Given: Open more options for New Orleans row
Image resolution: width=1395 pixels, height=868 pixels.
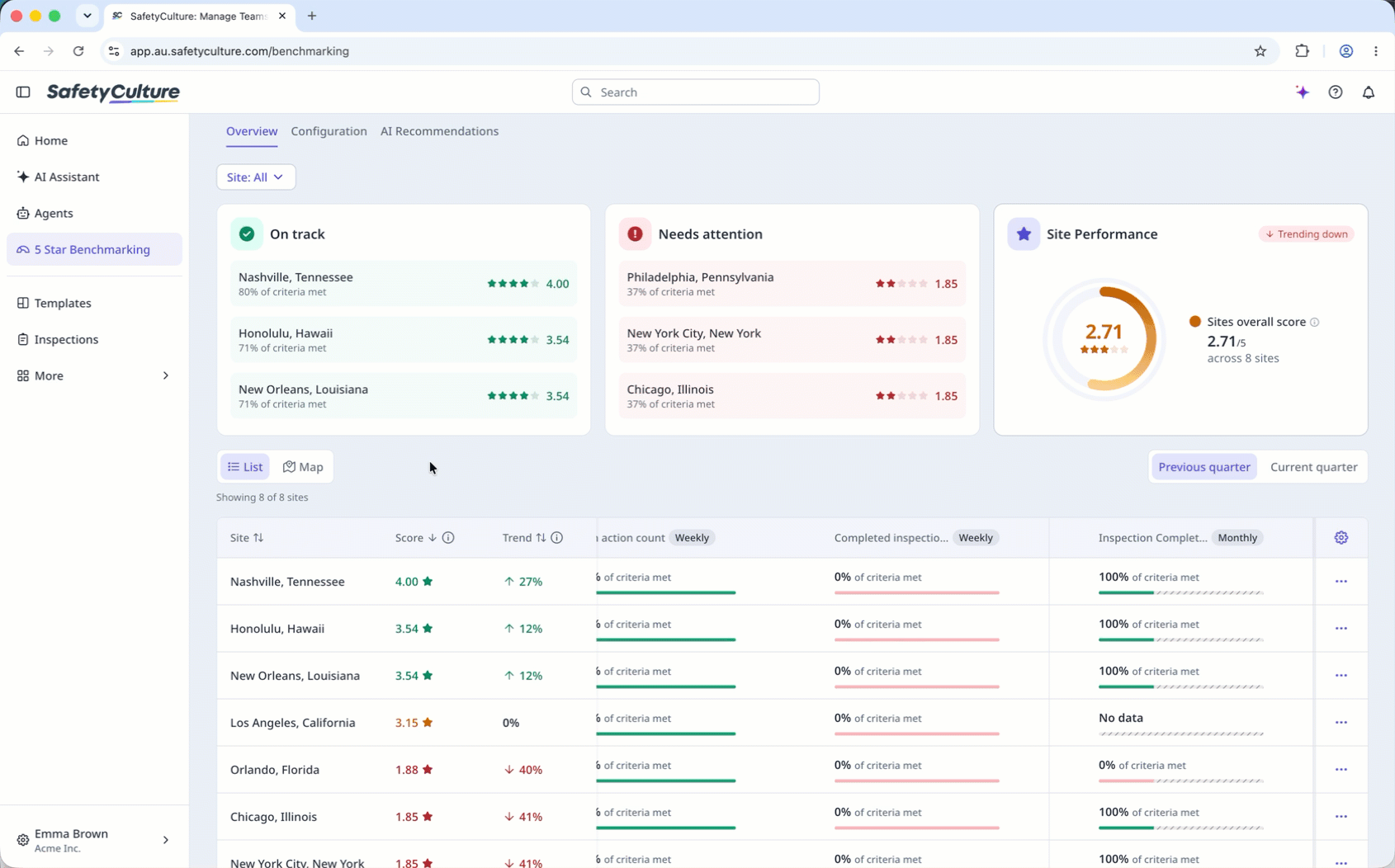Looking at the screenshot, I should tap(1341, 676).
